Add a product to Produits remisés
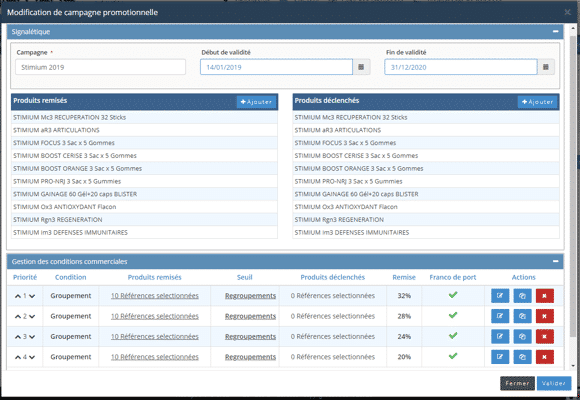Screen dimensions: 580x400 [x=256, y=102]
